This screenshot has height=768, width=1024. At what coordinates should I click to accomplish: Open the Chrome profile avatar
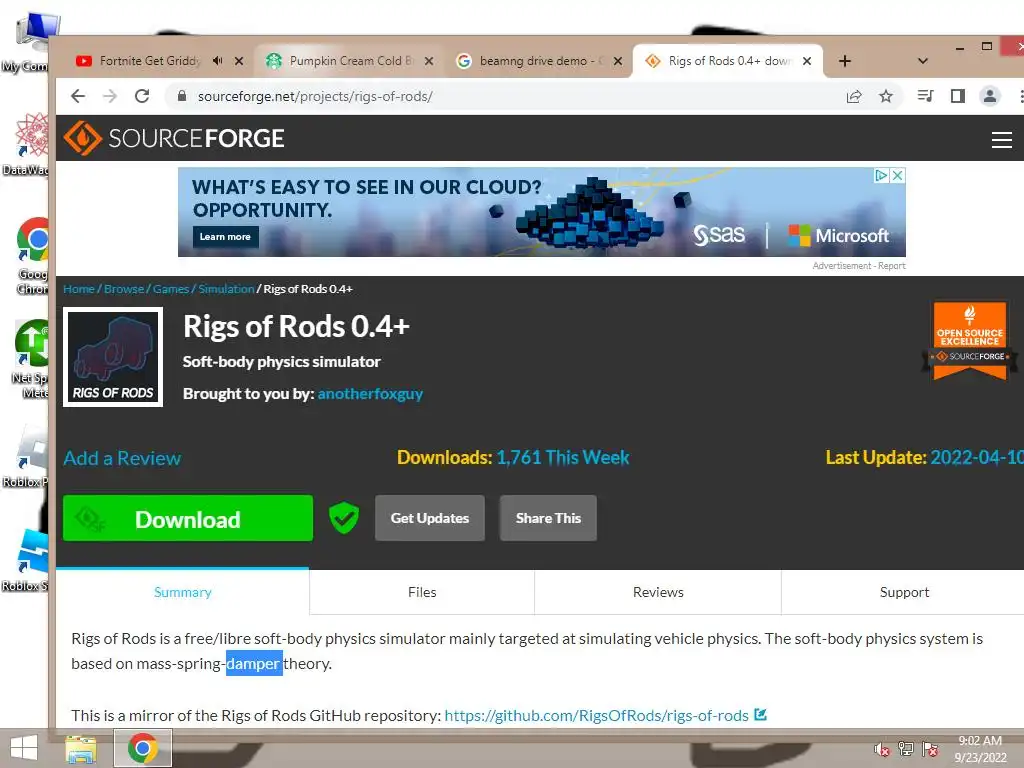(989, 97)
